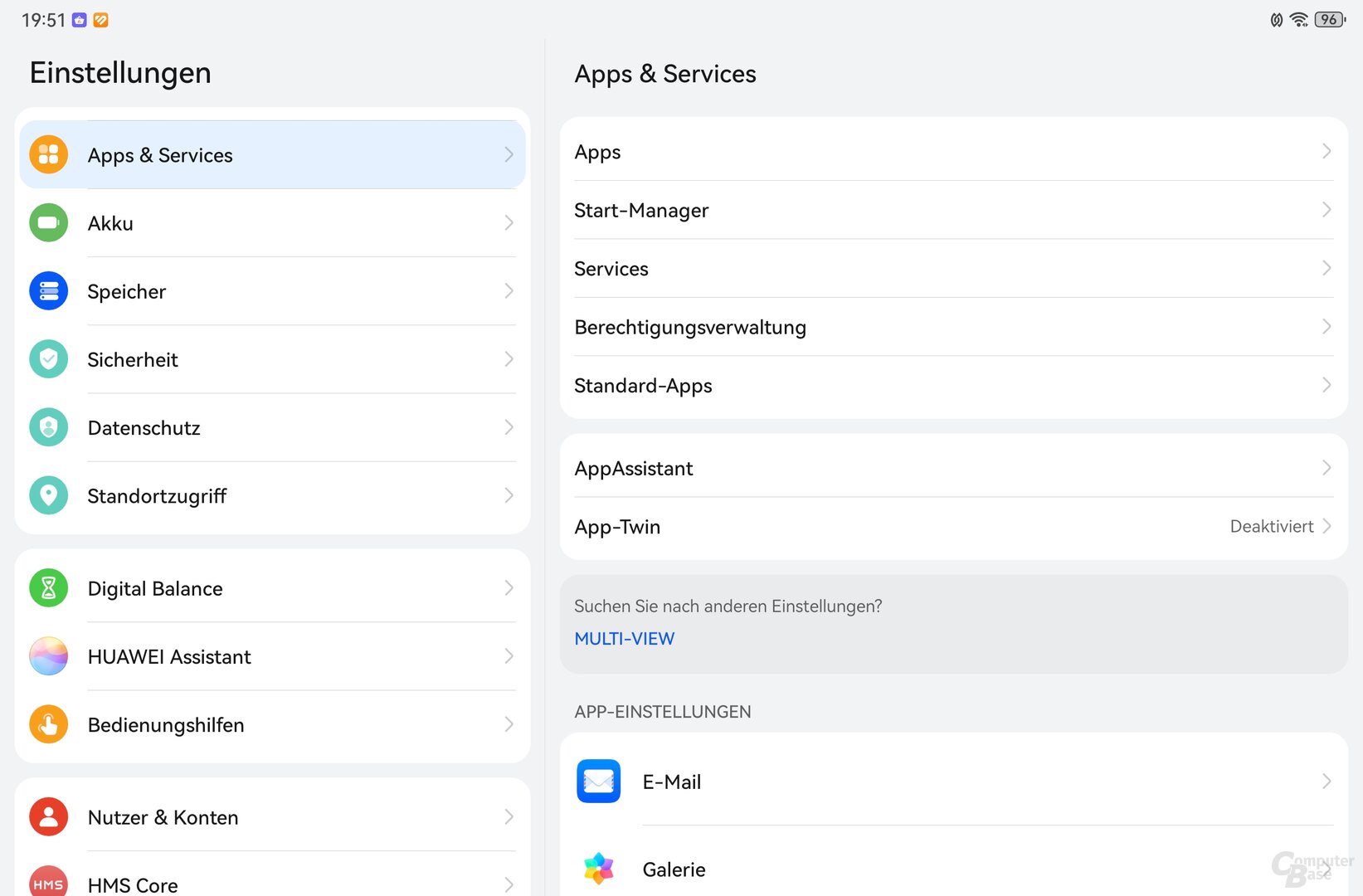1363x896 pixels.
Task: Expand the Start-Manager row chevron
Action: 1326,209
